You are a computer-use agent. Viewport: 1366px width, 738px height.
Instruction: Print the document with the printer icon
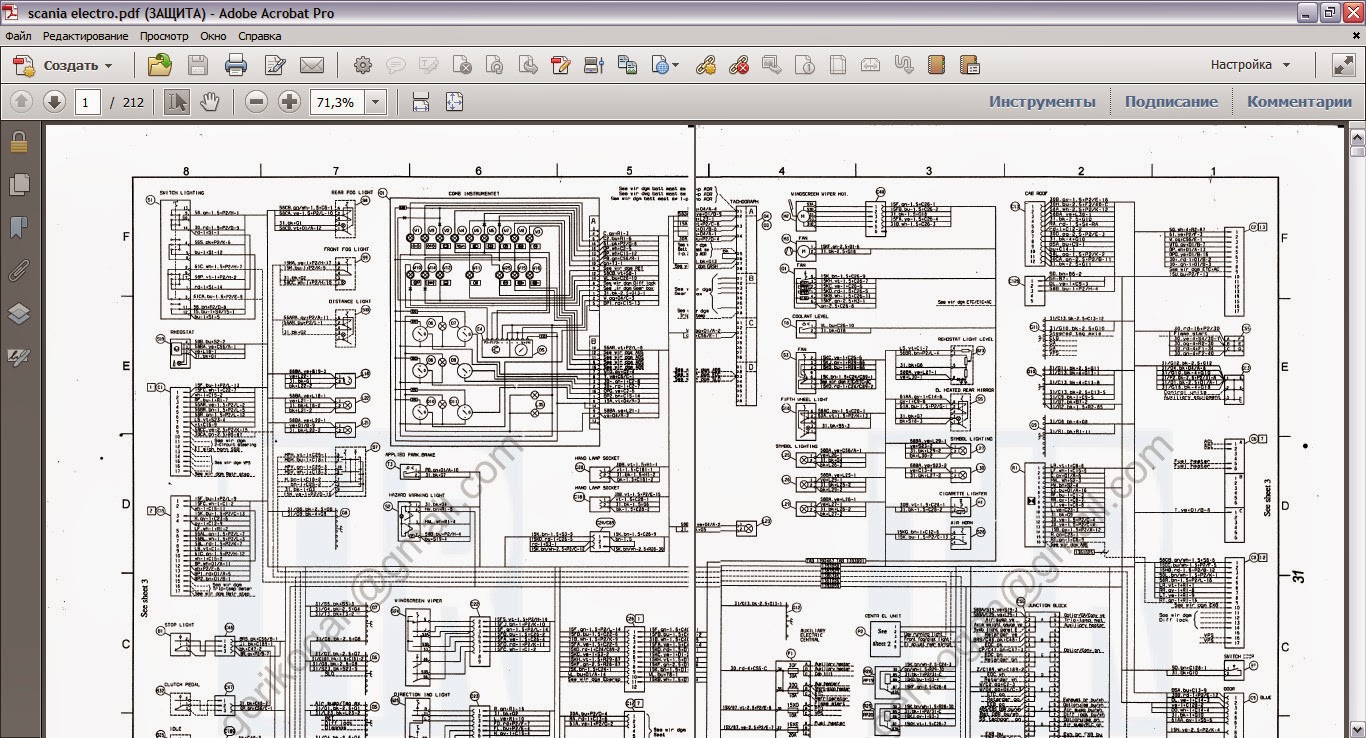pos(236,65)
